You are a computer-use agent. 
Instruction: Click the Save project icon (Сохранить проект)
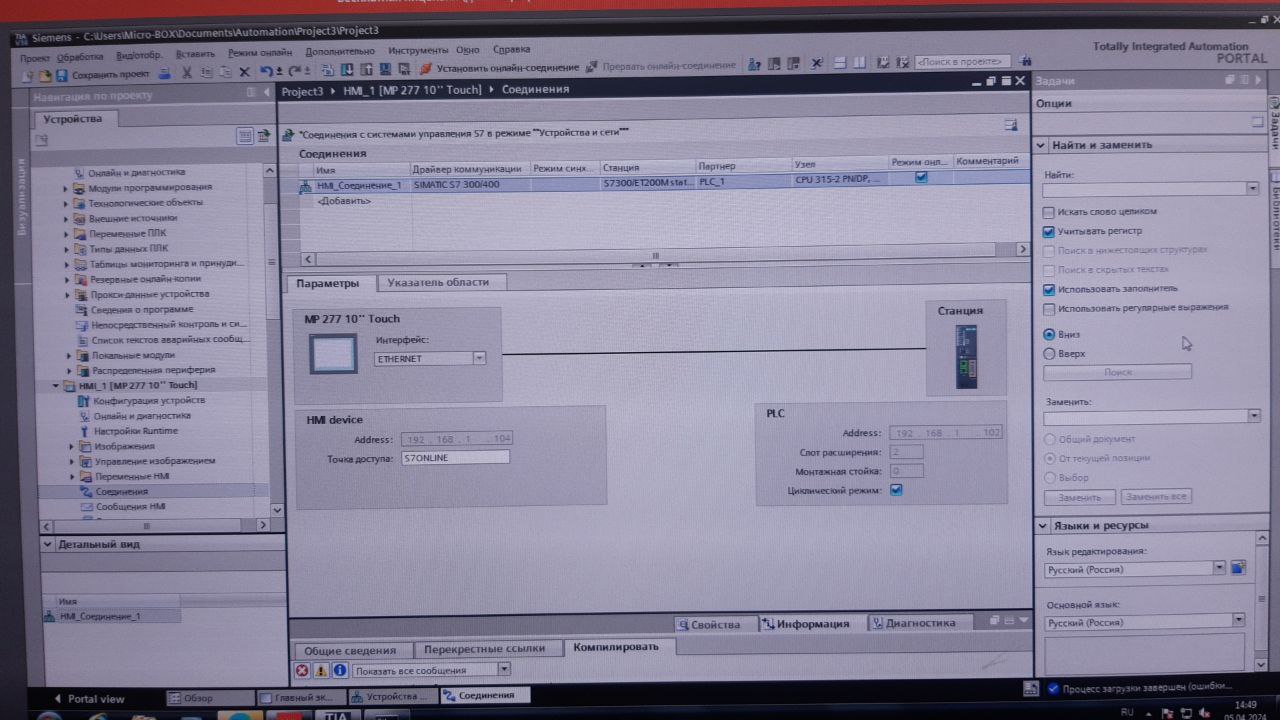pyautogui.click(x=63, y=74)
